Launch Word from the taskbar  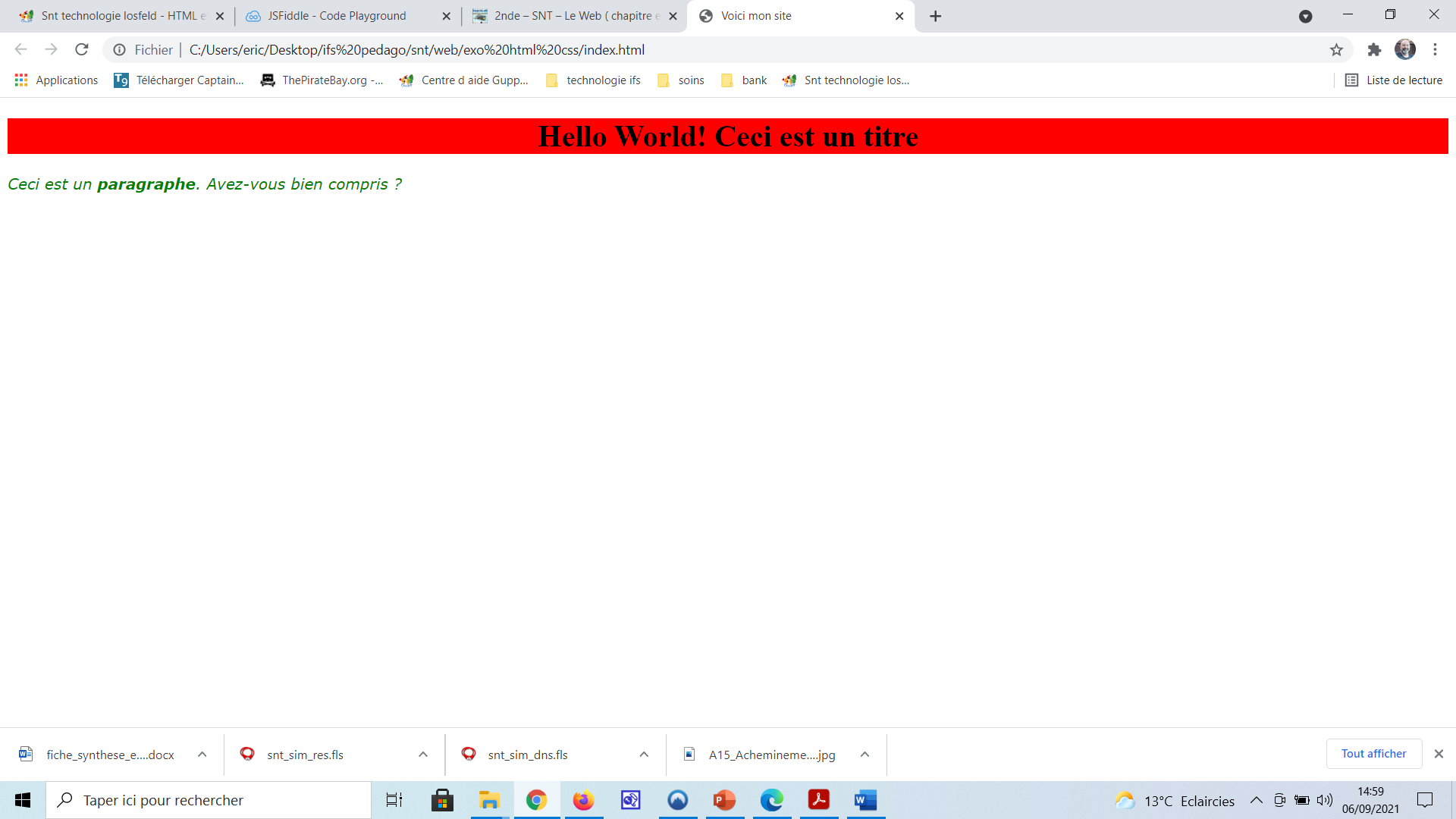(865, 800)
